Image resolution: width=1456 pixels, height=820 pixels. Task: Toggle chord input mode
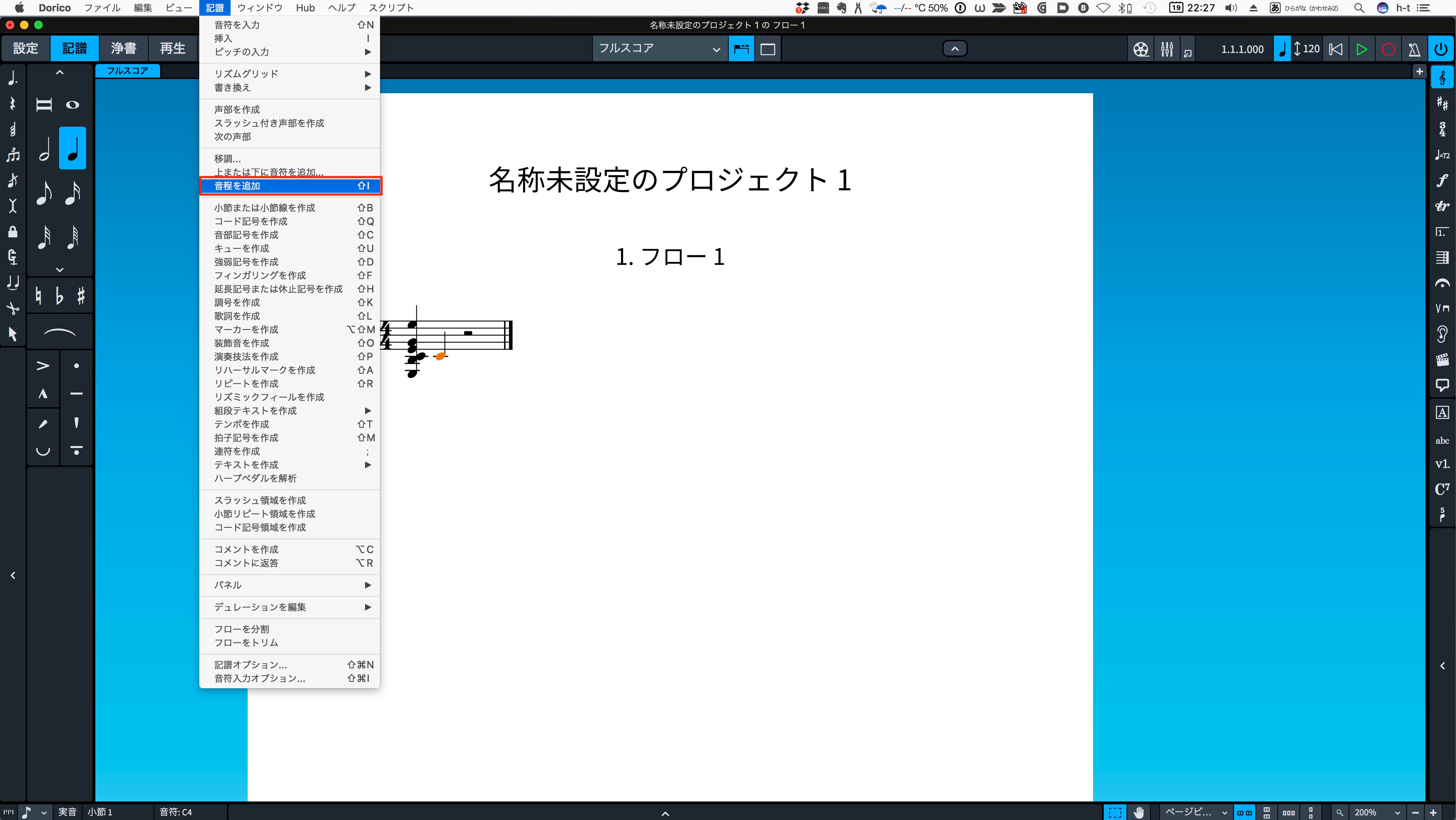pos(12,129)
